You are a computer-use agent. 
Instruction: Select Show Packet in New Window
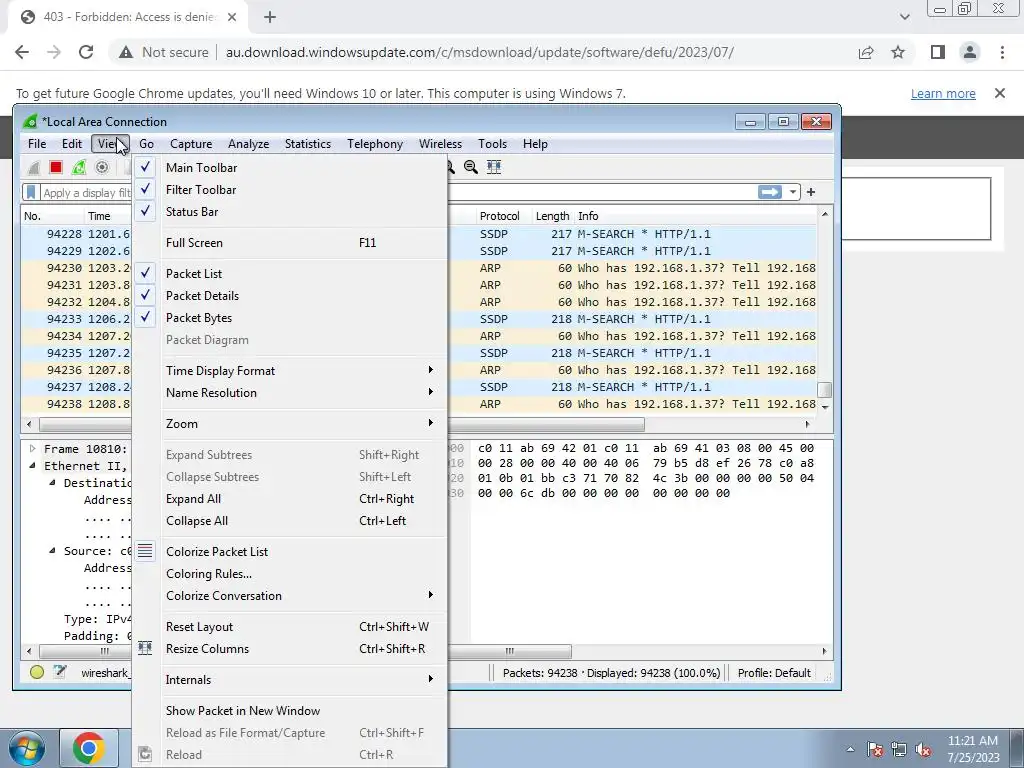290,711
